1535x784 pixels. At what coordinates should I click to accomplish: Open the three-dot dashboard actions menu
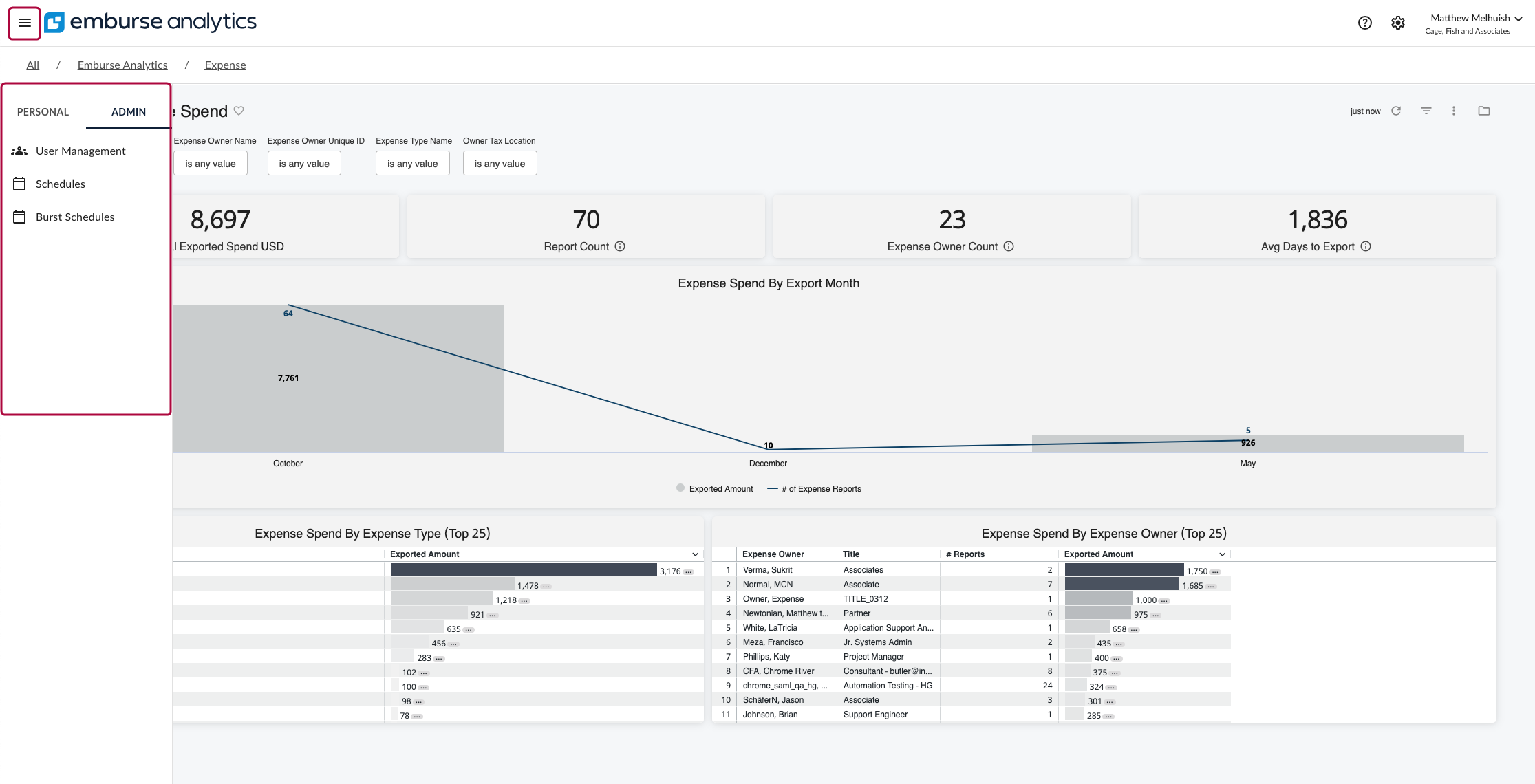coord(1454,111)
